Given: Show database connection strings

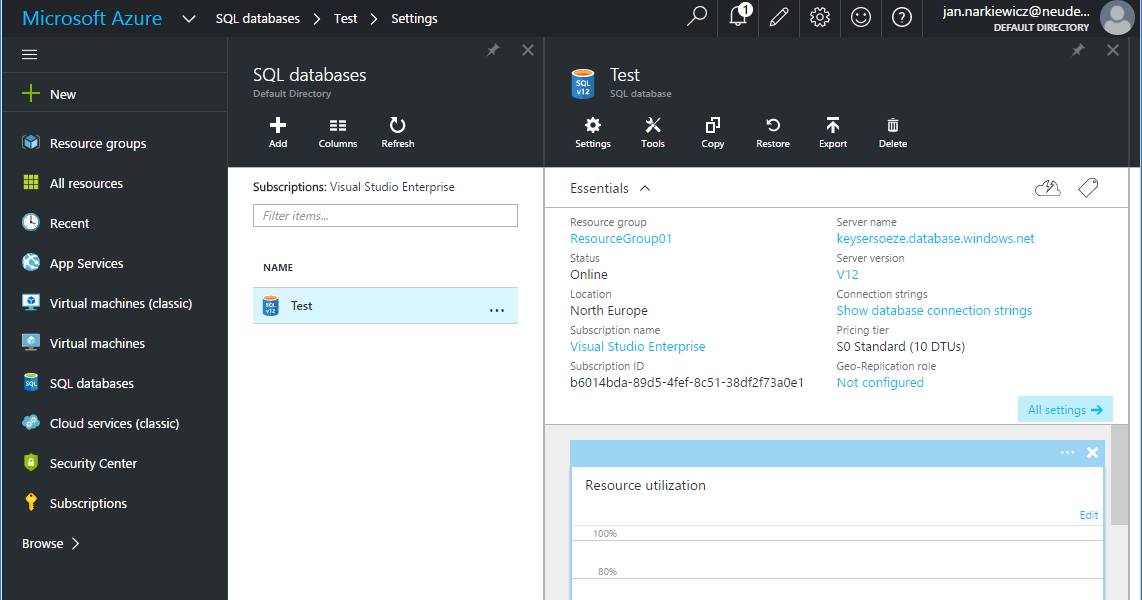Looking at the screenshot, I should pos(934,310).
